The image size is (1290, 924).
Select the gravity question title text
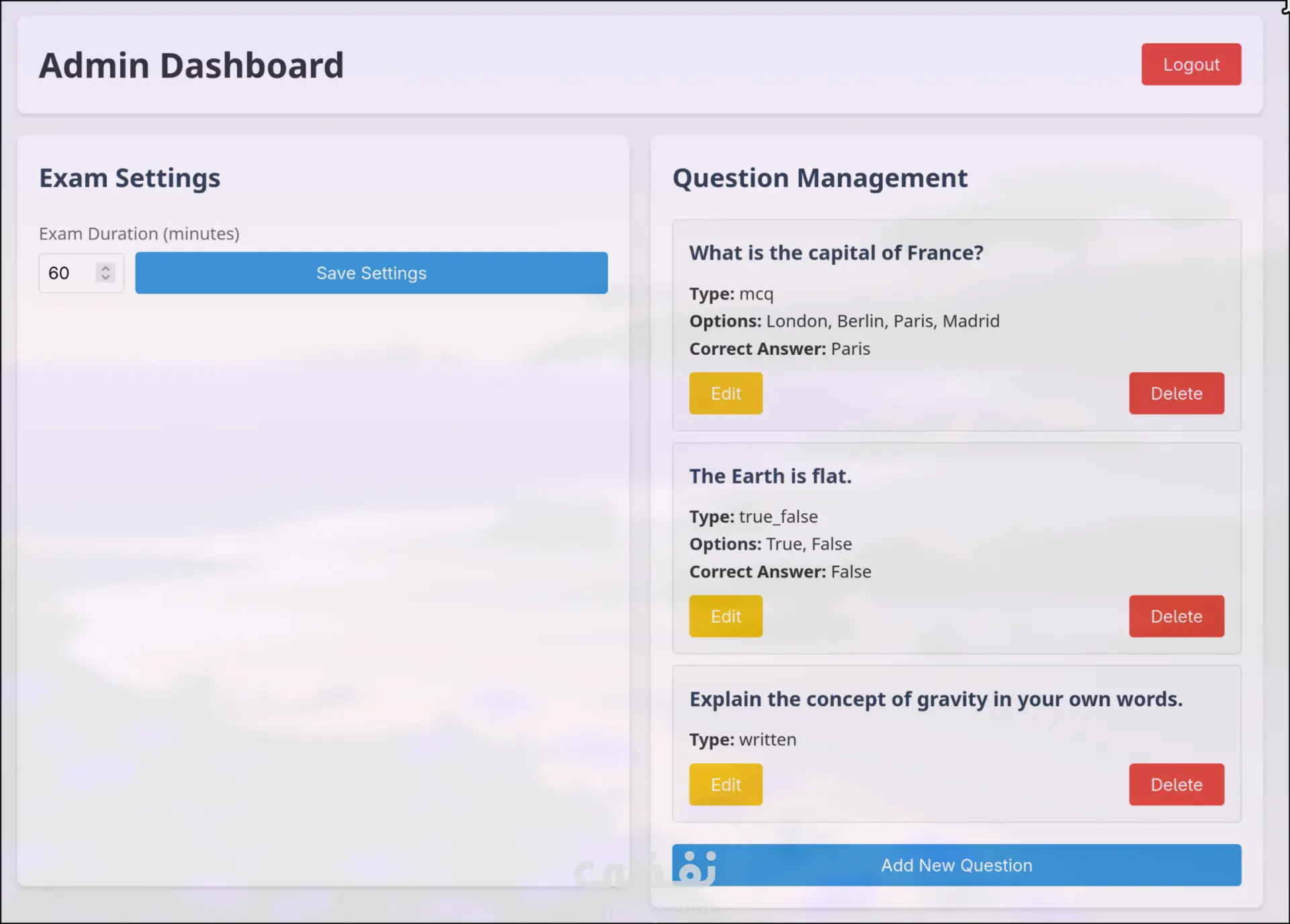pyautogui.click(x=935, y=699)
